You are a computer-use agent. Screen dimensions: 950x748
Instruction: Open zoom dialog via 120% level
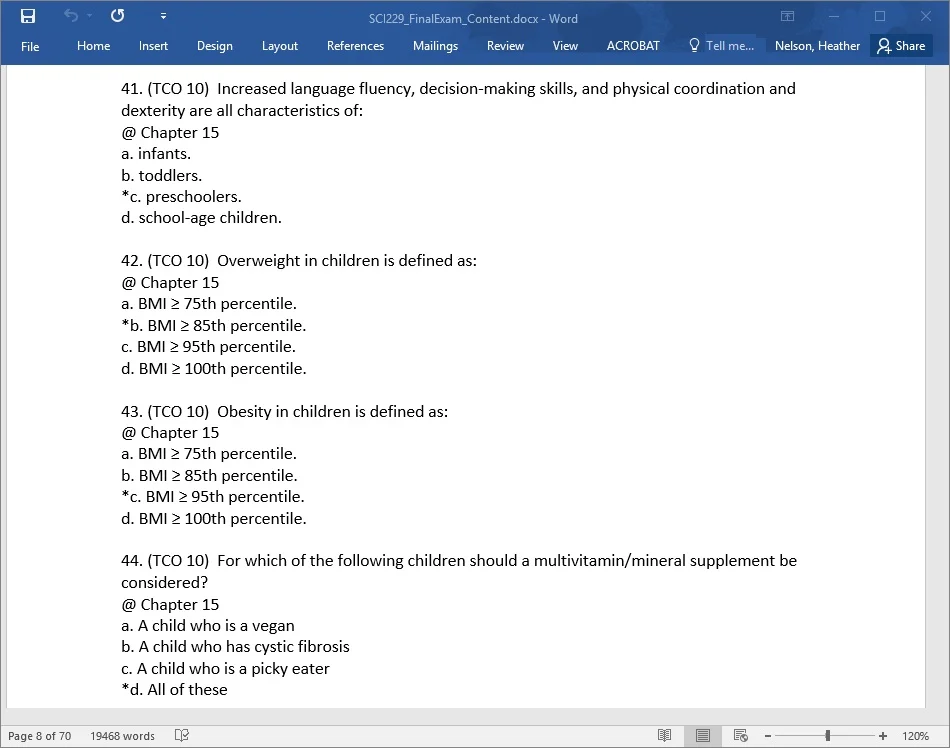point(915,736)
